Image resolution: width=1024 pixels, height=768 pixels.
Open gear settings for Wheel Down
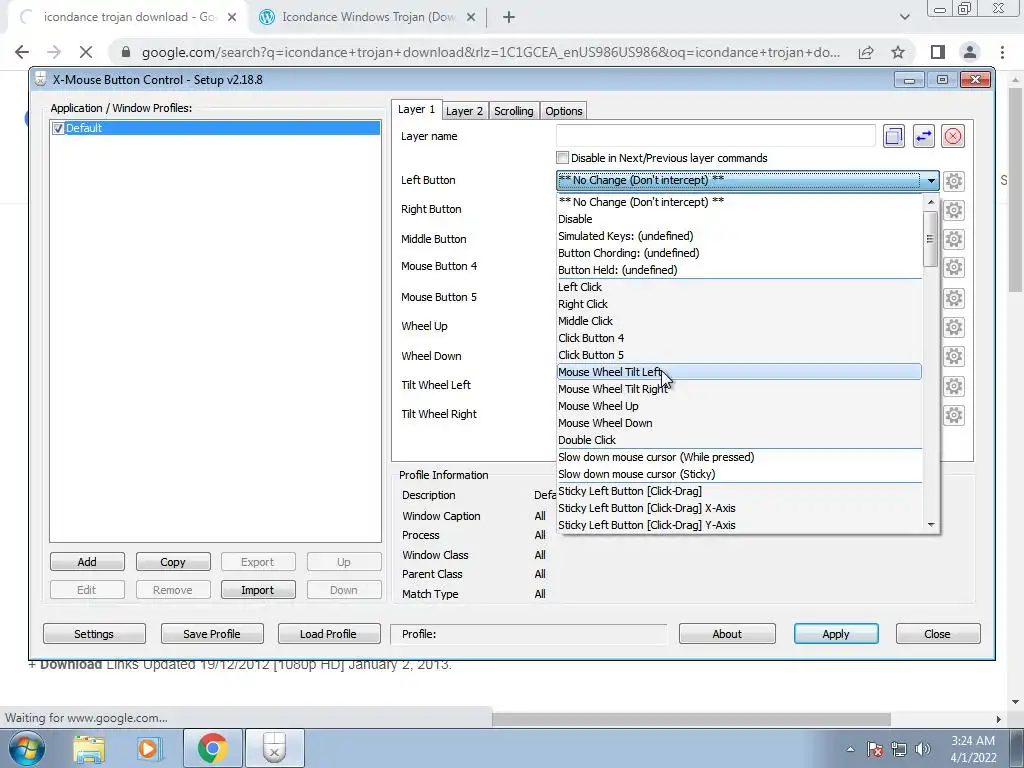coord(953,356)
